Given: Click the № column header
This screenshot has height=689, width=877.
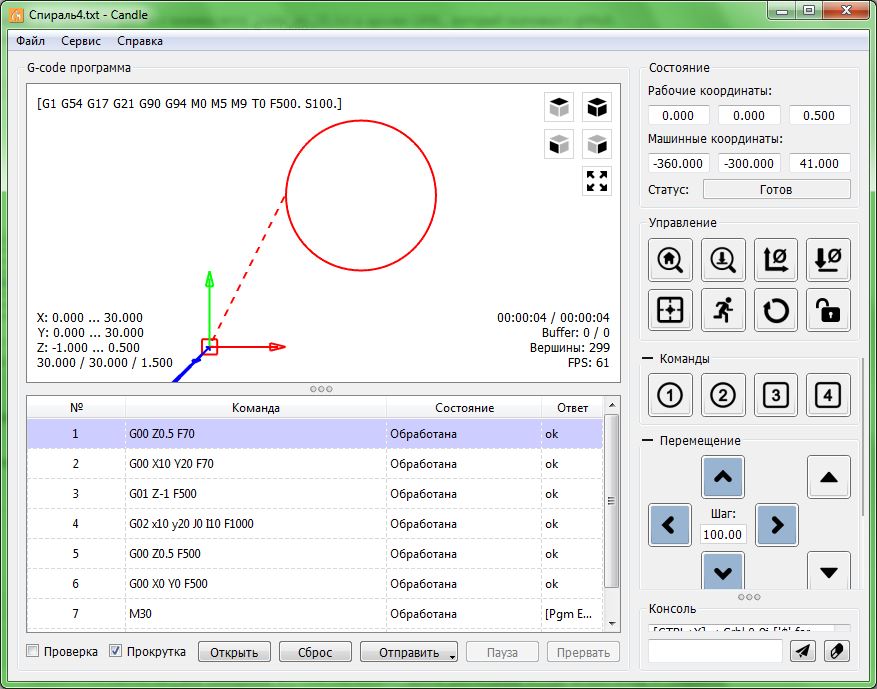Looking at the screenshot, I should 77,408.
